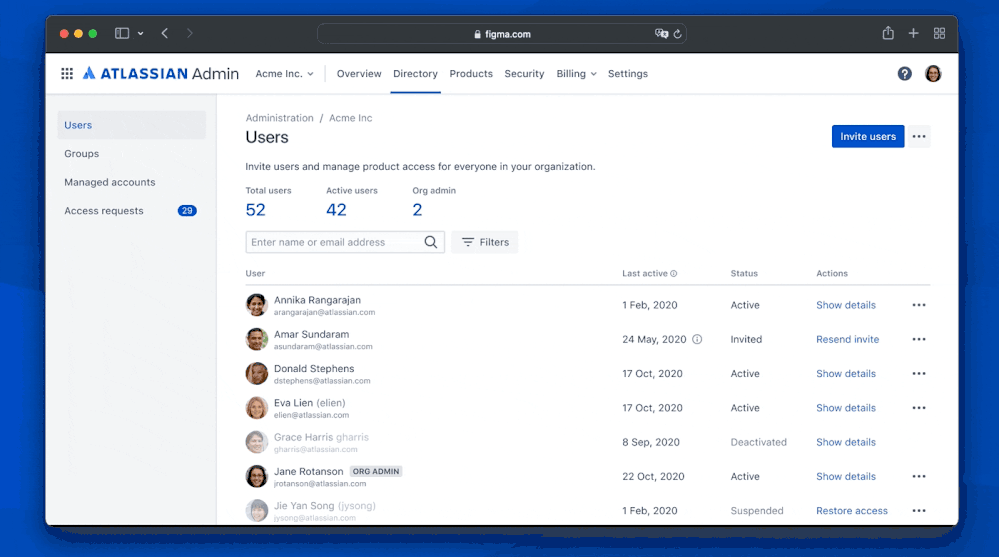Click the info icon beside Last active
This screenshot has width=999, height=557.
coord(673,273)
